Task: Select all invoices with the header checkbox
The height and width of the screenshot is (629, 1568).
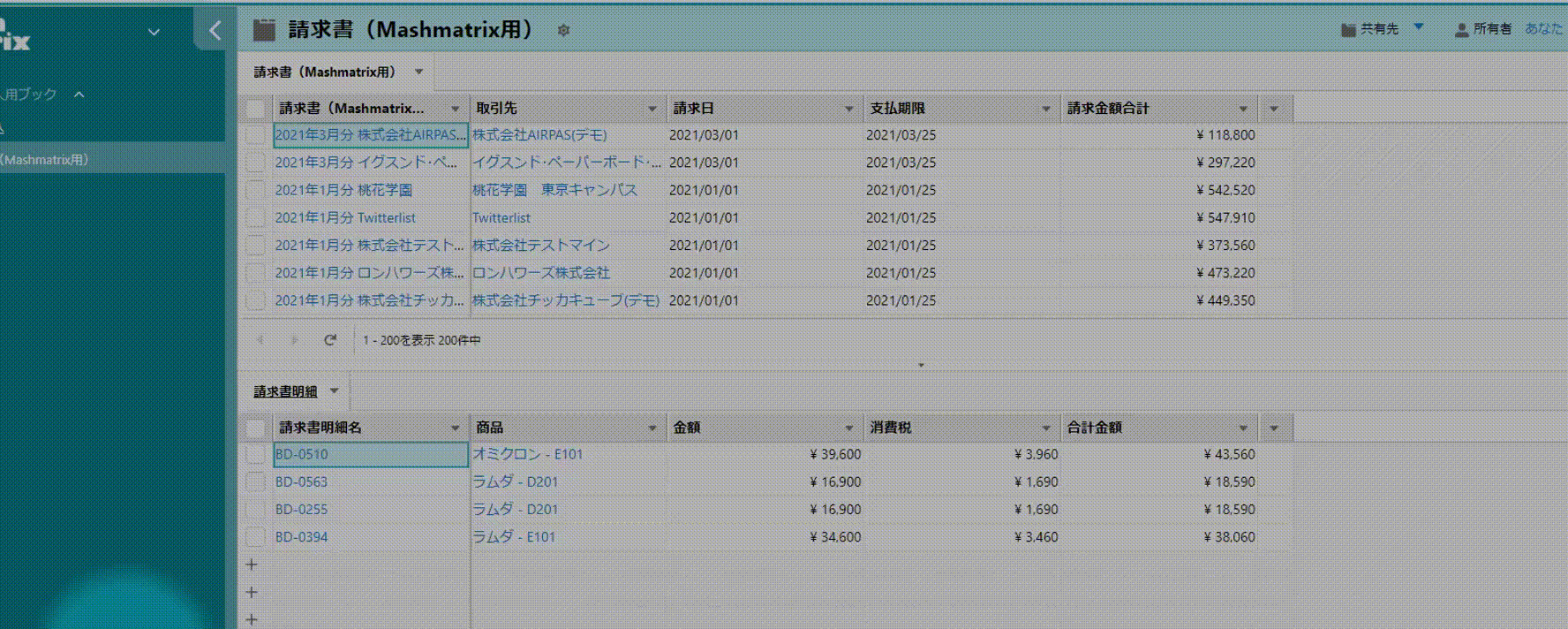Action: 256,109
